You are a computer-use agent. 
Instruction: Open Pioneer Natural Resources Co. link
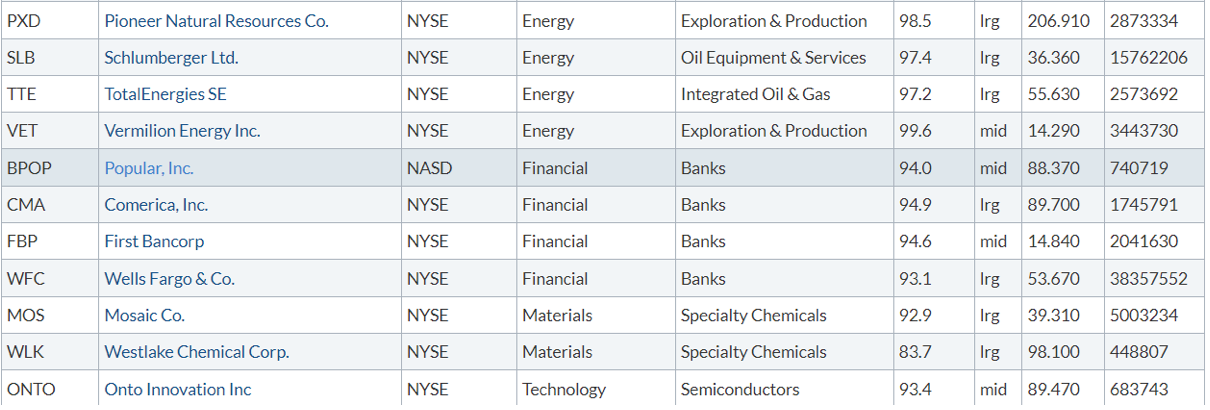click(216, 21)
